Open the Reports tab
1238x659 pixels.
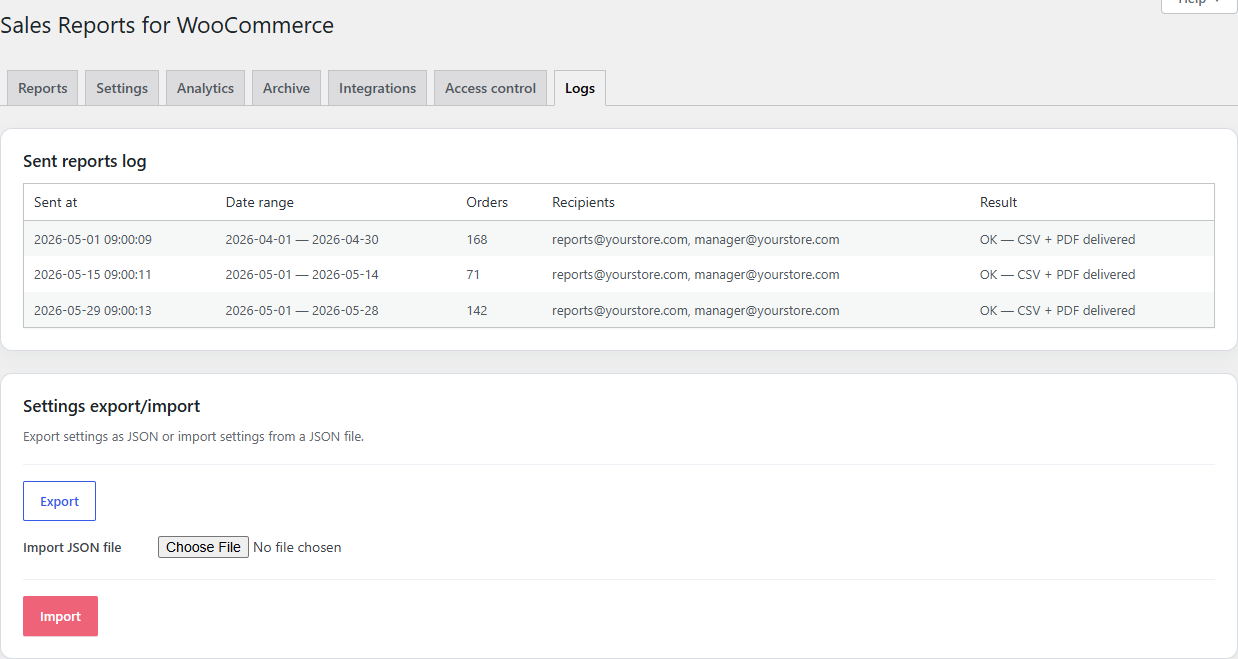tap(42, 88)
